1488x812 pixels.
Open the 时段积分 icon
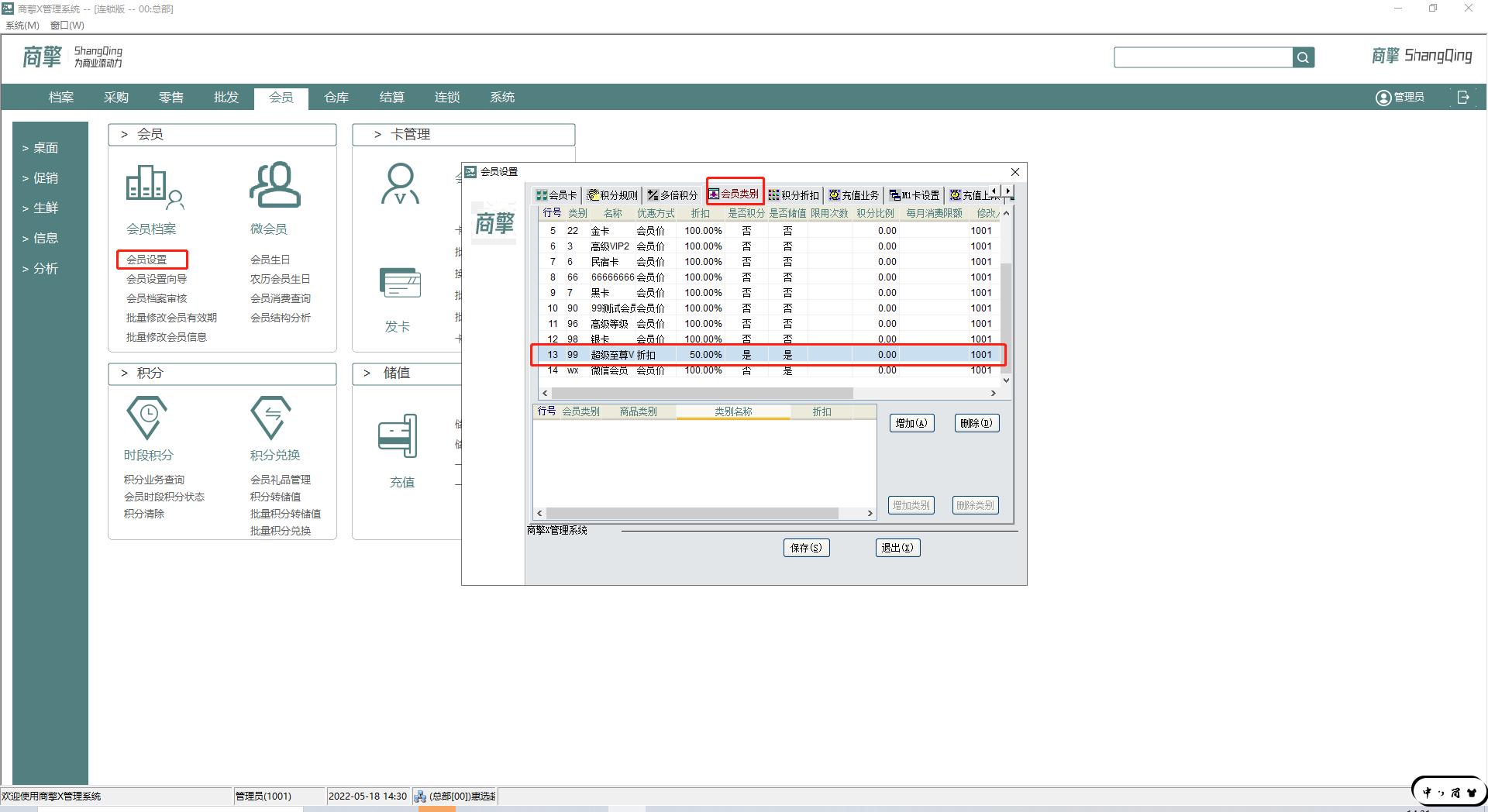(147, 417)
